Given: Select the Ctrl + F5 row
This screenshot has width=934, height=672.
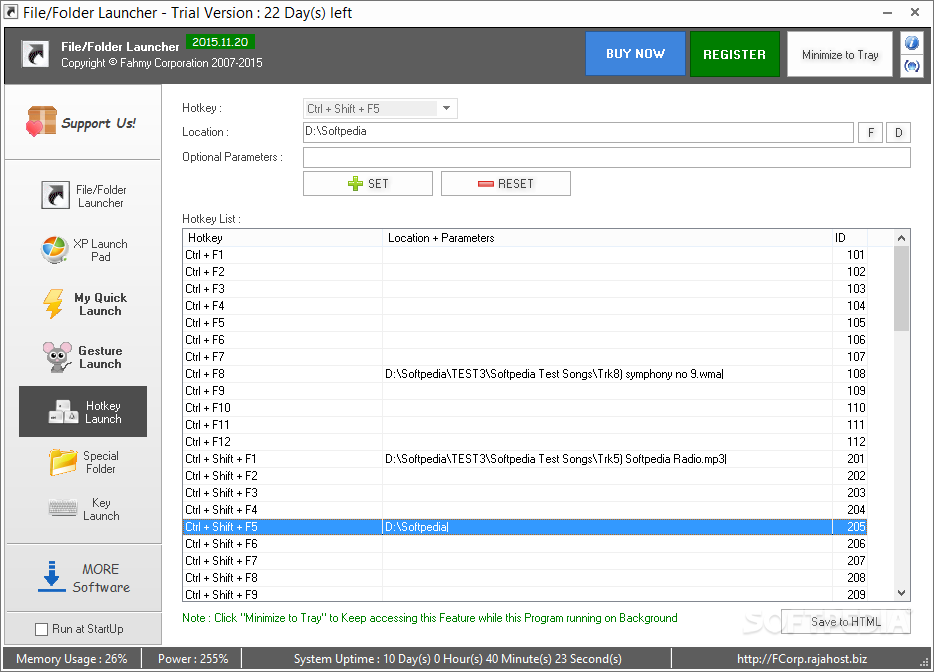Looking at the screenshot, I should [x=524, y=323].
